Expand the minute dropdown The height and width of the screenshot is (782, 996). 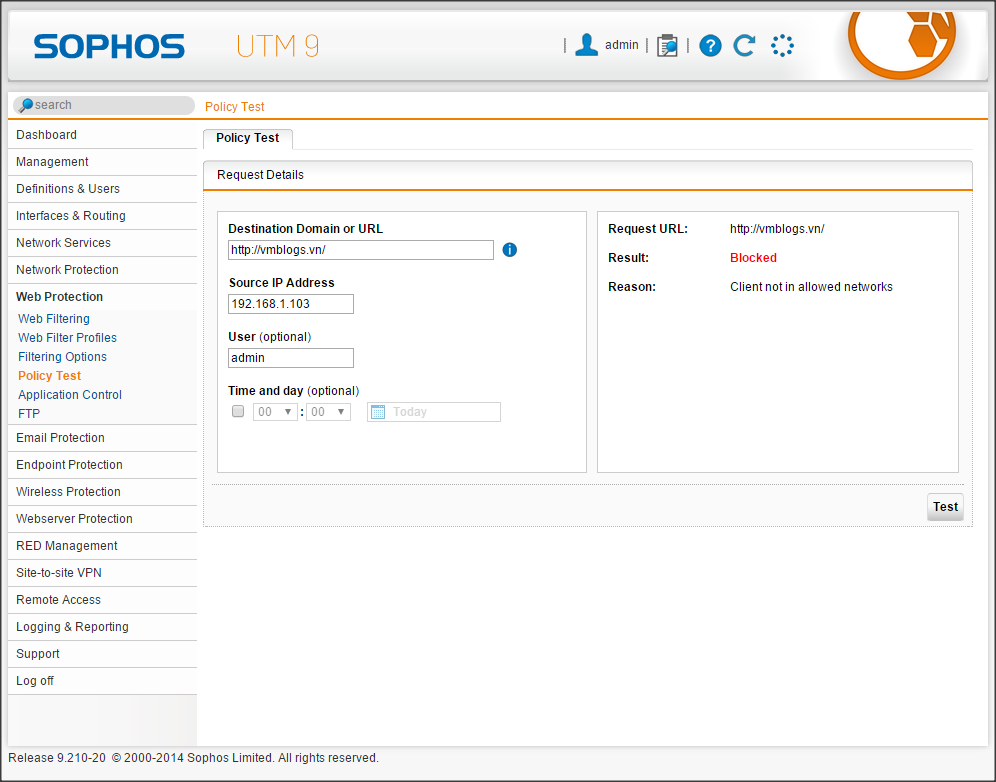coord(328,412)
